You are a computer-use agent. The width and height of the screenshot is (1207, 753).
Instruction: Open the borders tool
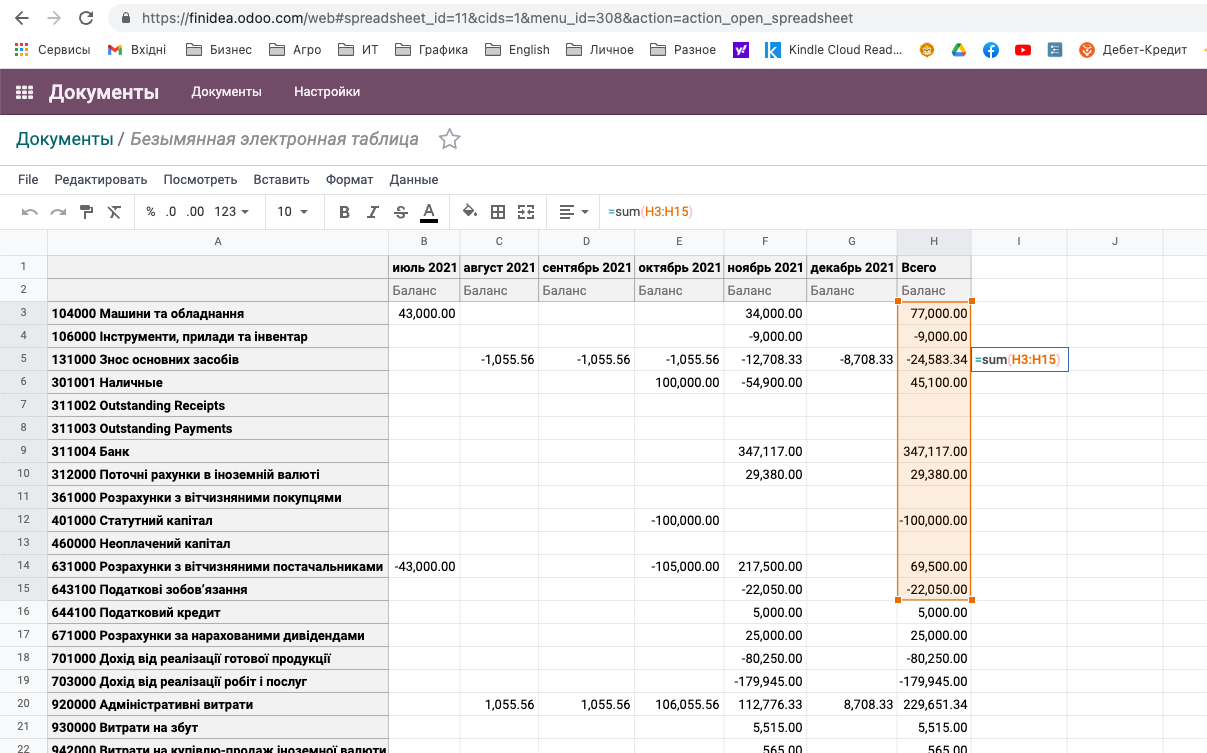coord(498,212)
